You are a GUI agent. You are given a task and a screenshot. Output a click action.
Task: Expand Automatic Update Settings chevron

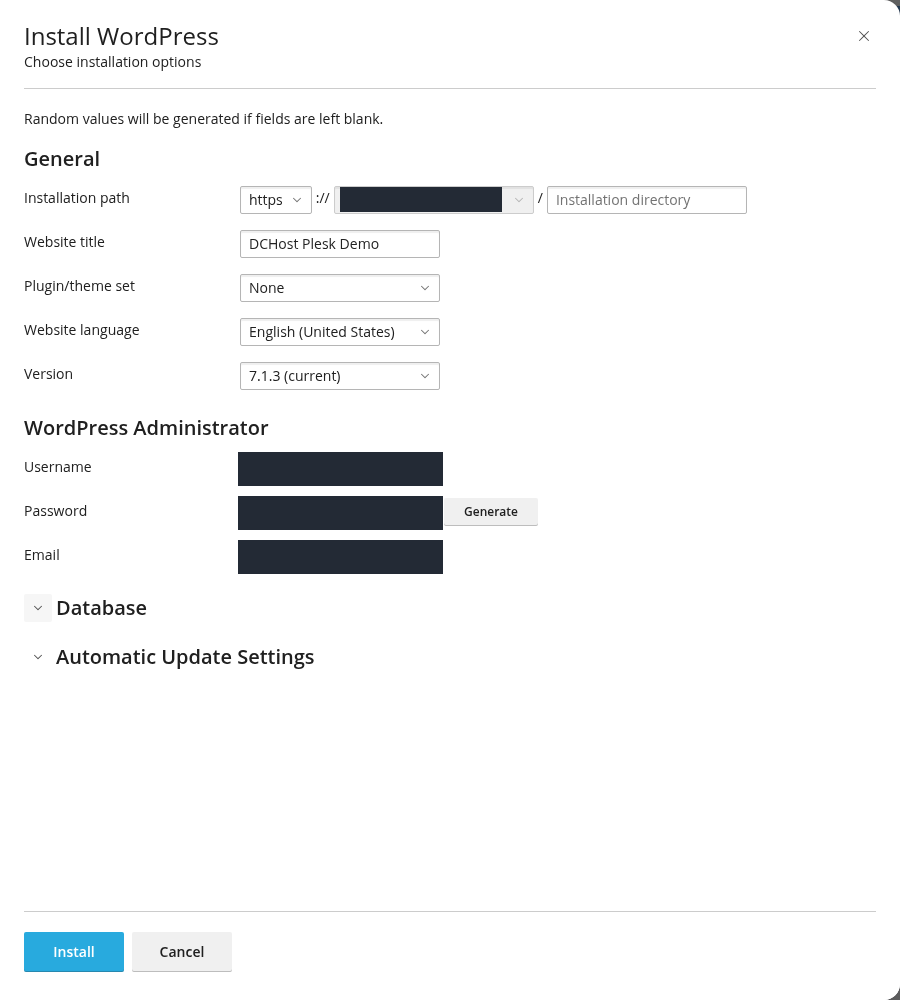point(38,657)
